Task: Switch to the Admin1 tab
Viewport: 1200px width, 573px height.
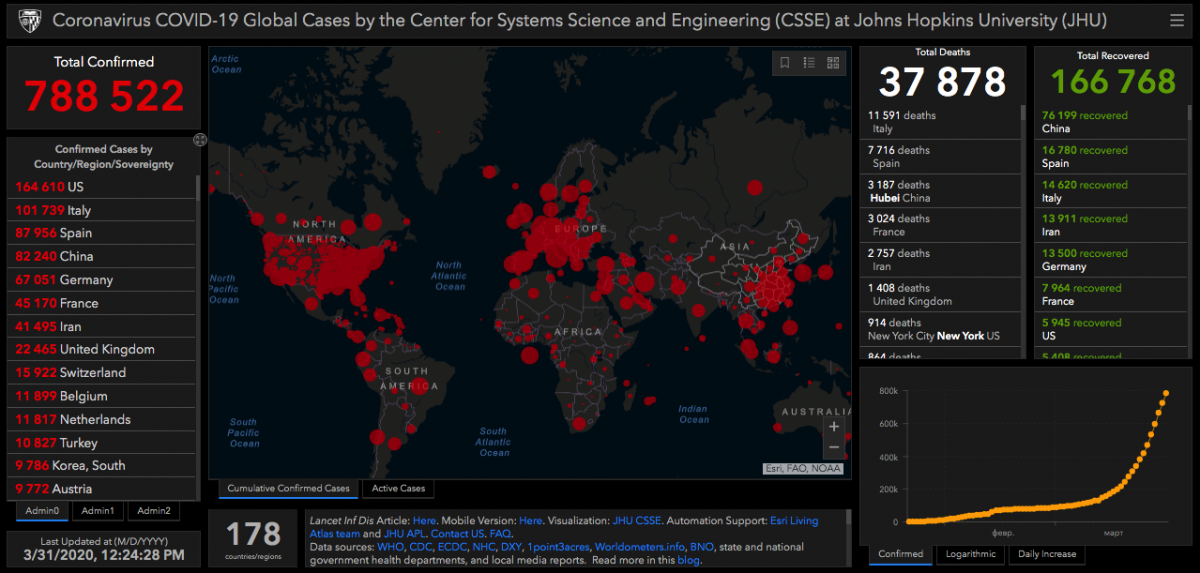Action: [x=98, y=511]
